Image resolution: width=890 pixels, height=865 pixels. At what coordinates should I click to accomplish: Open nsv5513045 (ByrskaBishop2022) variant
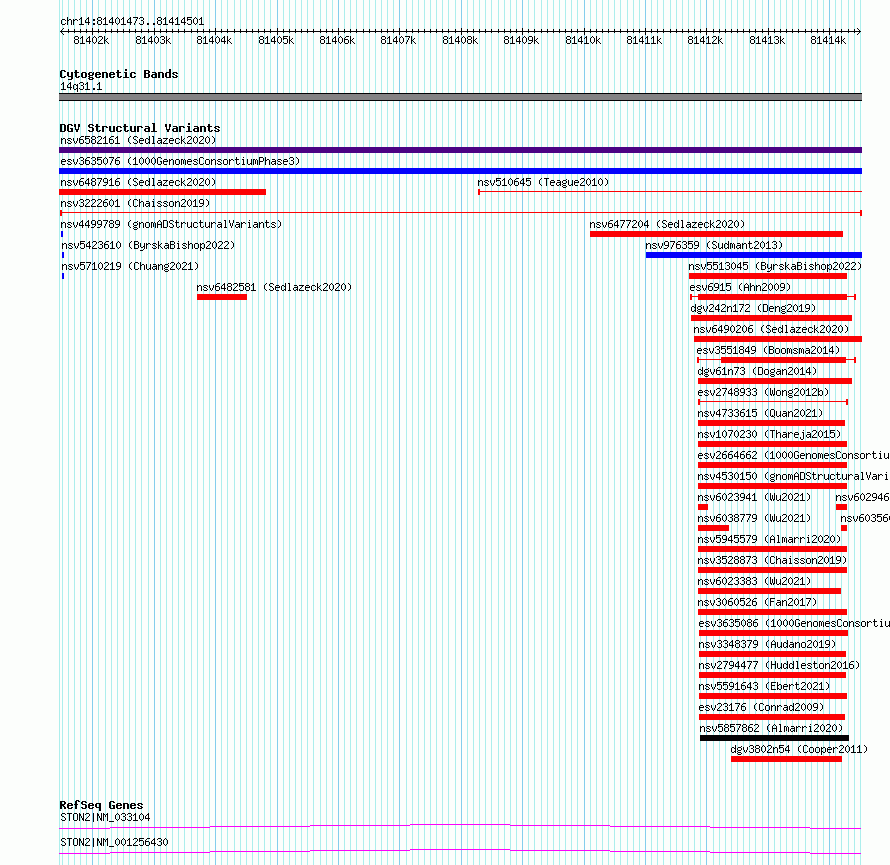[775, 266]
